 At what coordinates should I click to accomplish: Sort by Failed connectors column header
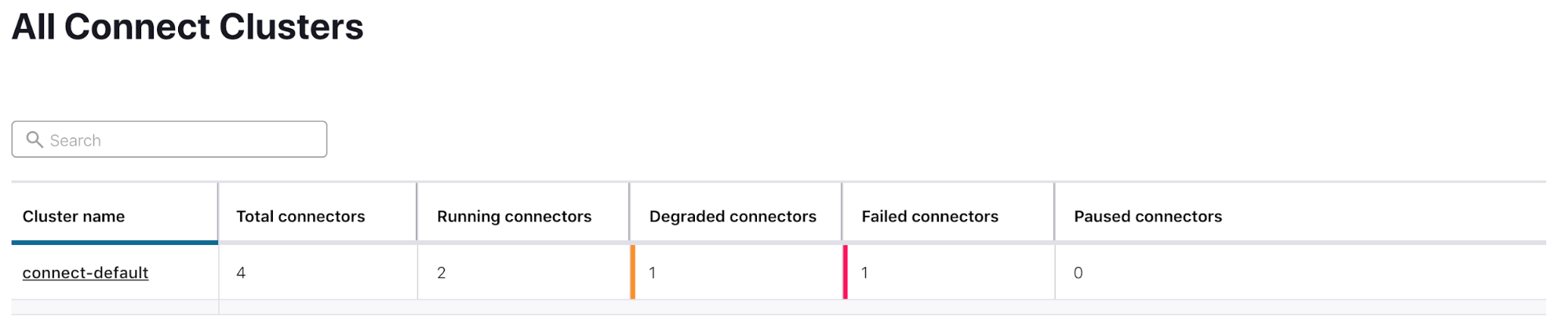[930, 216]
